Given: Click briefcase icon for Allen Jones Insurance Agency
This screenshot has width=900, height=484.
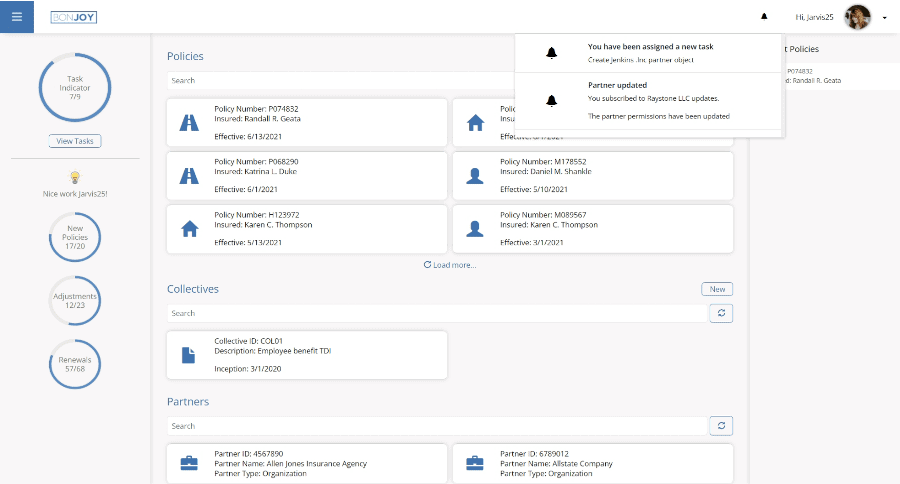Looking at the screenshot, I should coord(189,463).
